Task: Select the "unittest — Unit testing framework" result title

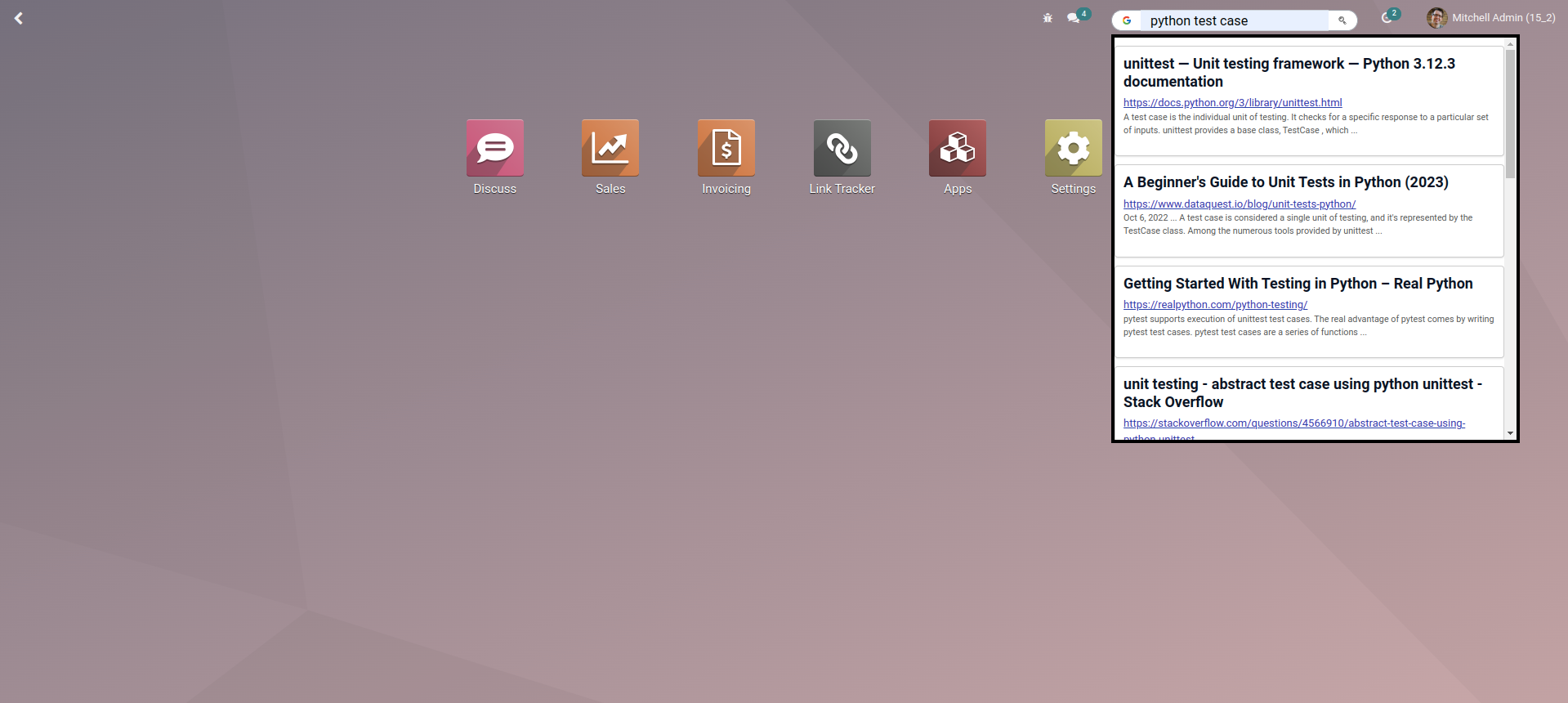Action: (x=1289, y=73)
